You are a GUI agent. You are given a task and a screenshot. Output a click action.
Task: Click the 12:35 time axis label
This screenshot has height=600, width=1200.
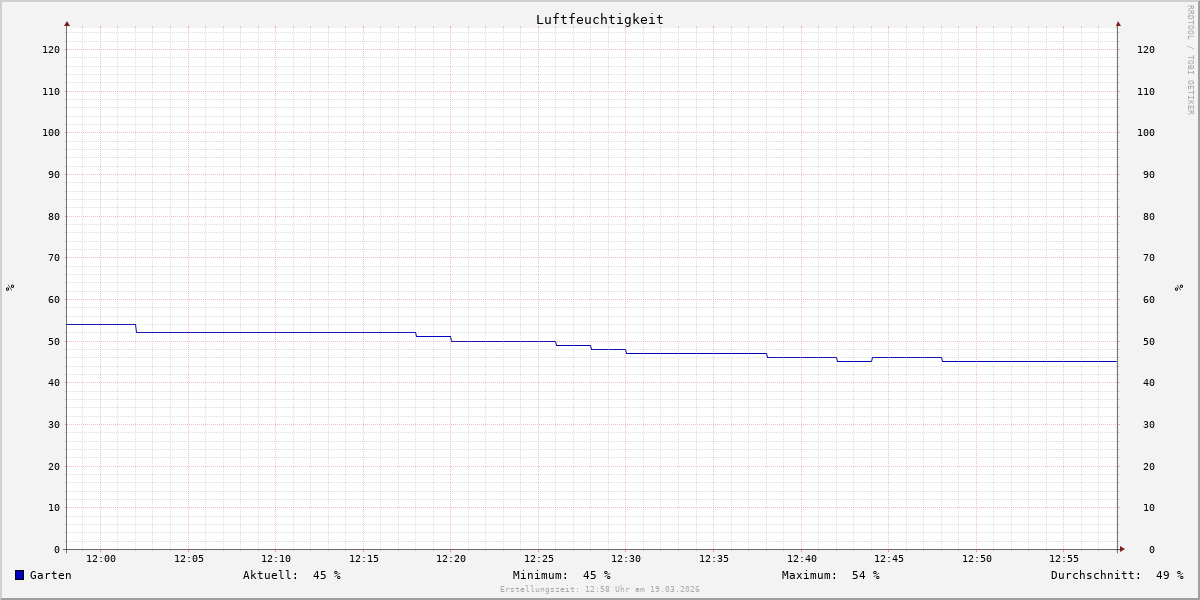point(714,559)
